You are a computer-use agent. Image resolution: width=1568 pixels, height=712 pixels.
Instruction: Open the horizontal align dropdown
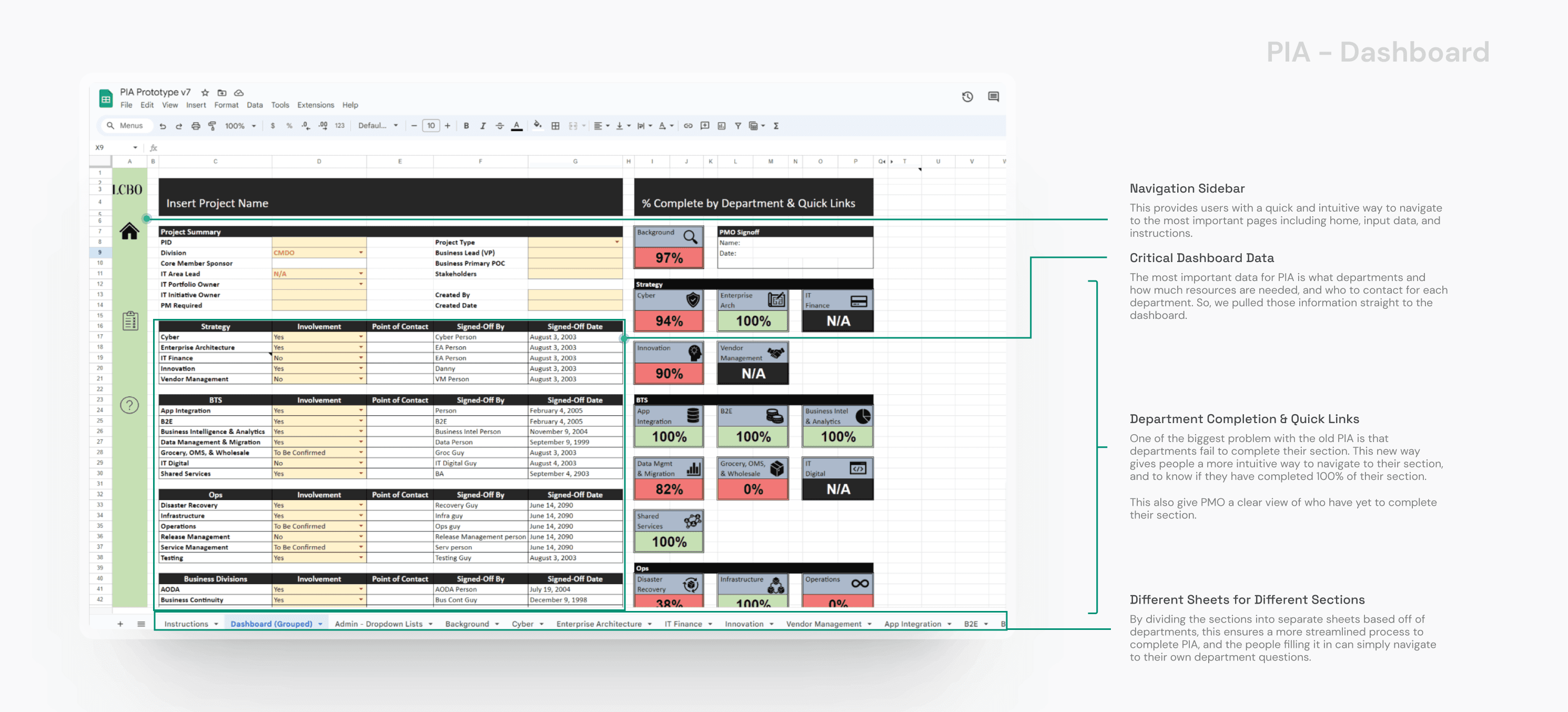tap(601, 126)
